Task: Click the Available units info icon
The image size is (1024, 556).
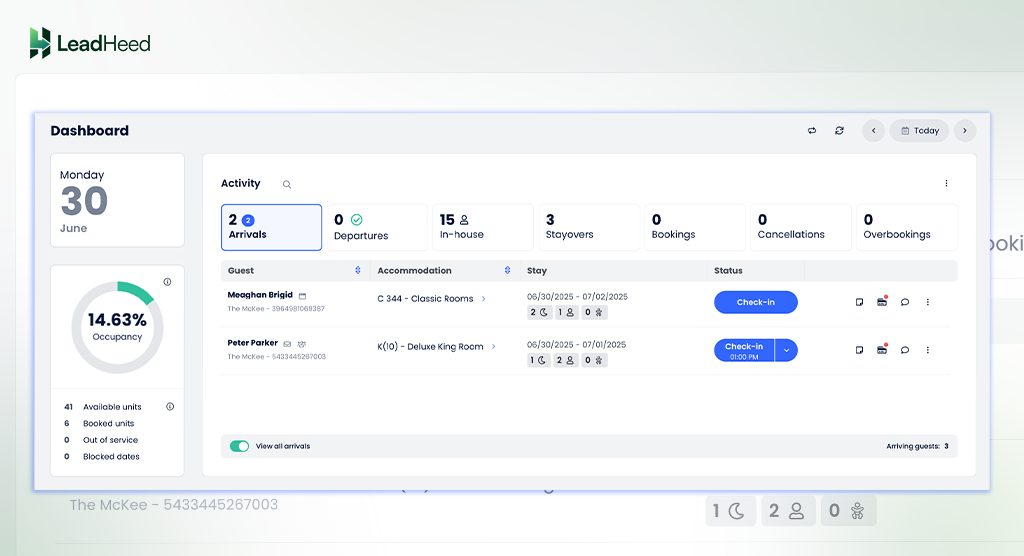Action: click(170, 406)
